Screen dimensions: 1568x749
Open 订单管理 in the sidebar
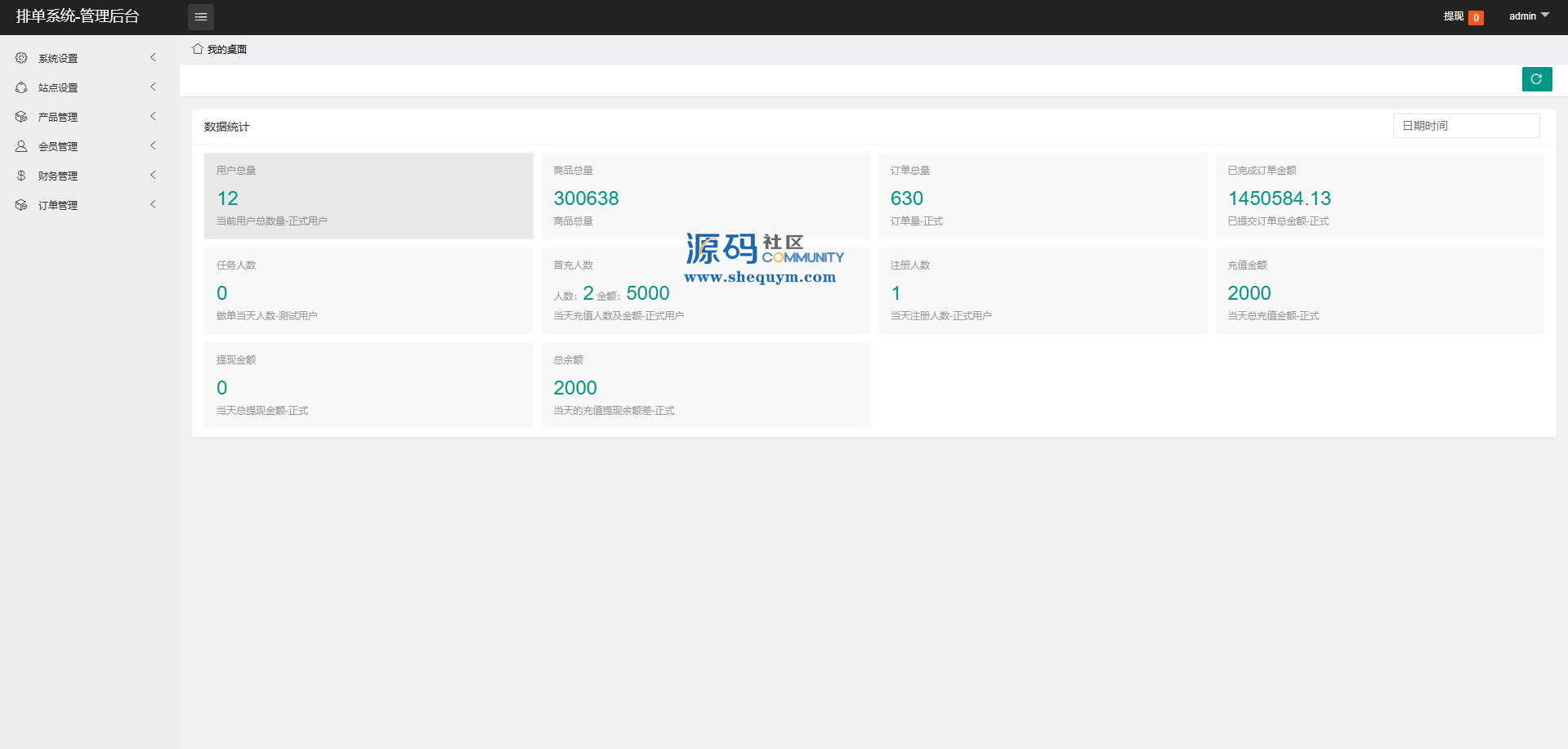point(58,206)
